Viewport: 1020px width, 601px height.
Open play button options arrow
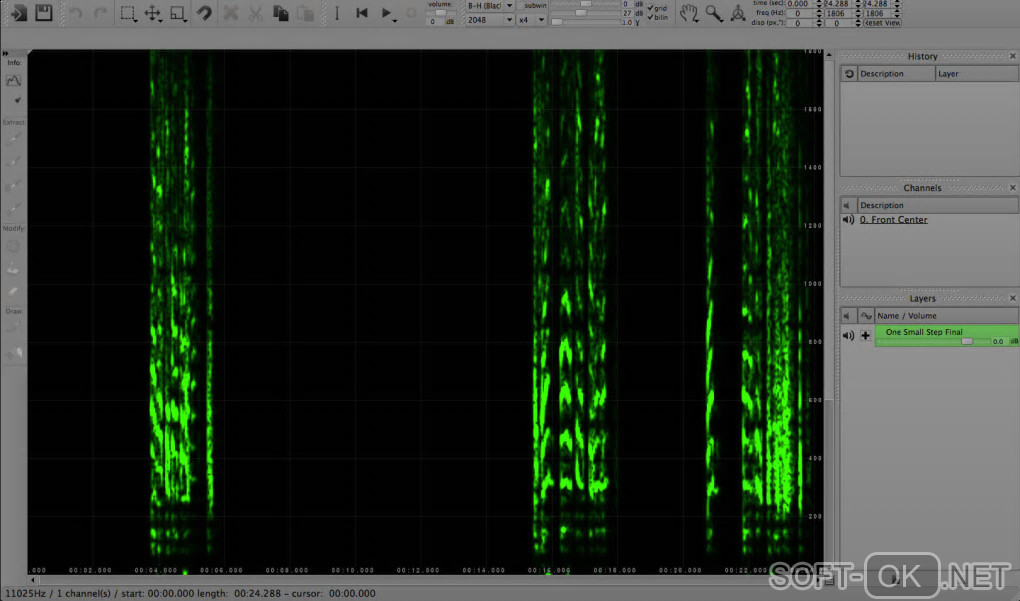395,21
